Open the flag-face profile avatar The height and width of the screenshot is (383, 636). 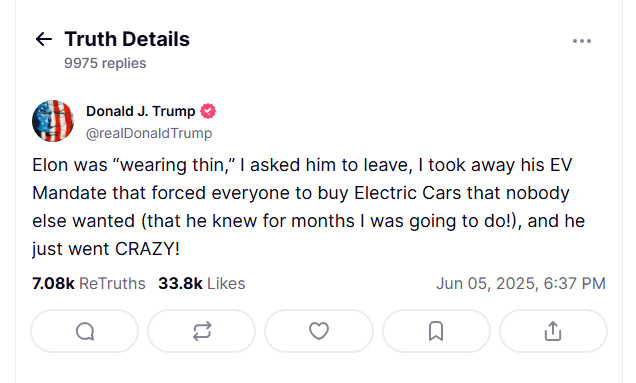pyautogui.click(x=53, y=121)
